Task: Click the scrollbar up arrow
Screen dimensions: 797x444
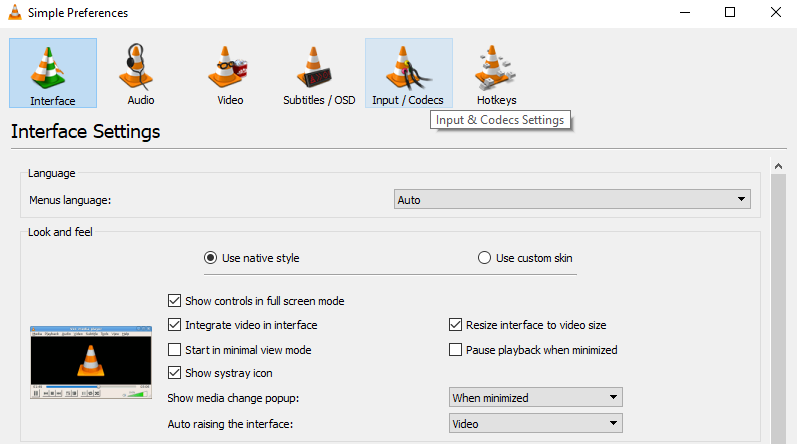Action: click(x=778, y=166)
